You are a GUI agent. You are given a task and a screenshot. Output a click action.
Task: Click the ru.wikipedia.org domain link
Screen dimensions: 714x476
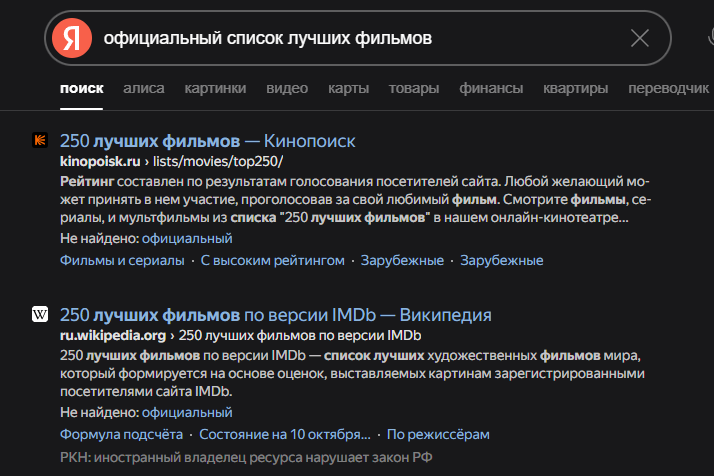click(113, 335)
